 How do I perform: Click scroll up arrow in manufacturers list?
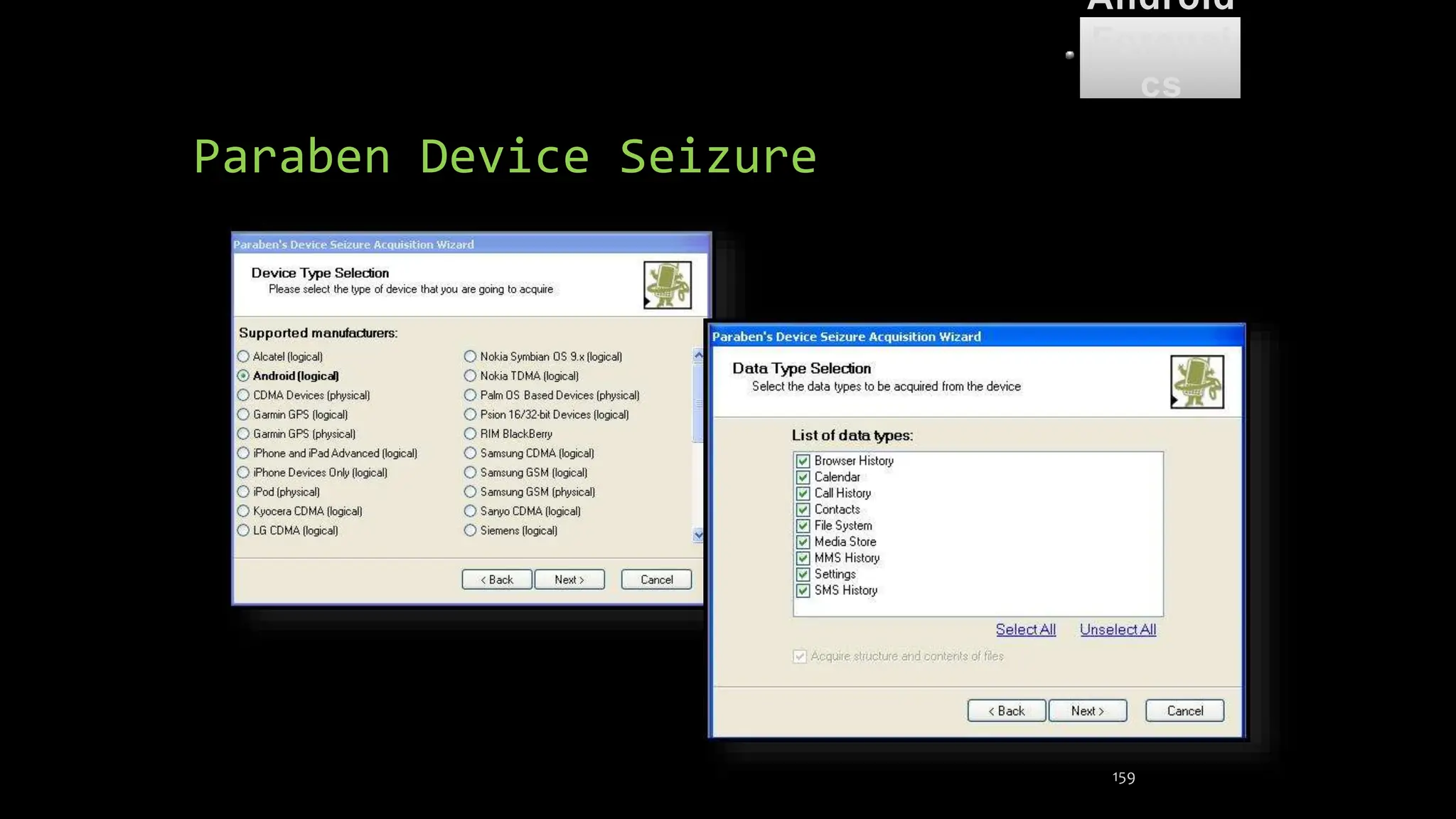tap(698, 355)
